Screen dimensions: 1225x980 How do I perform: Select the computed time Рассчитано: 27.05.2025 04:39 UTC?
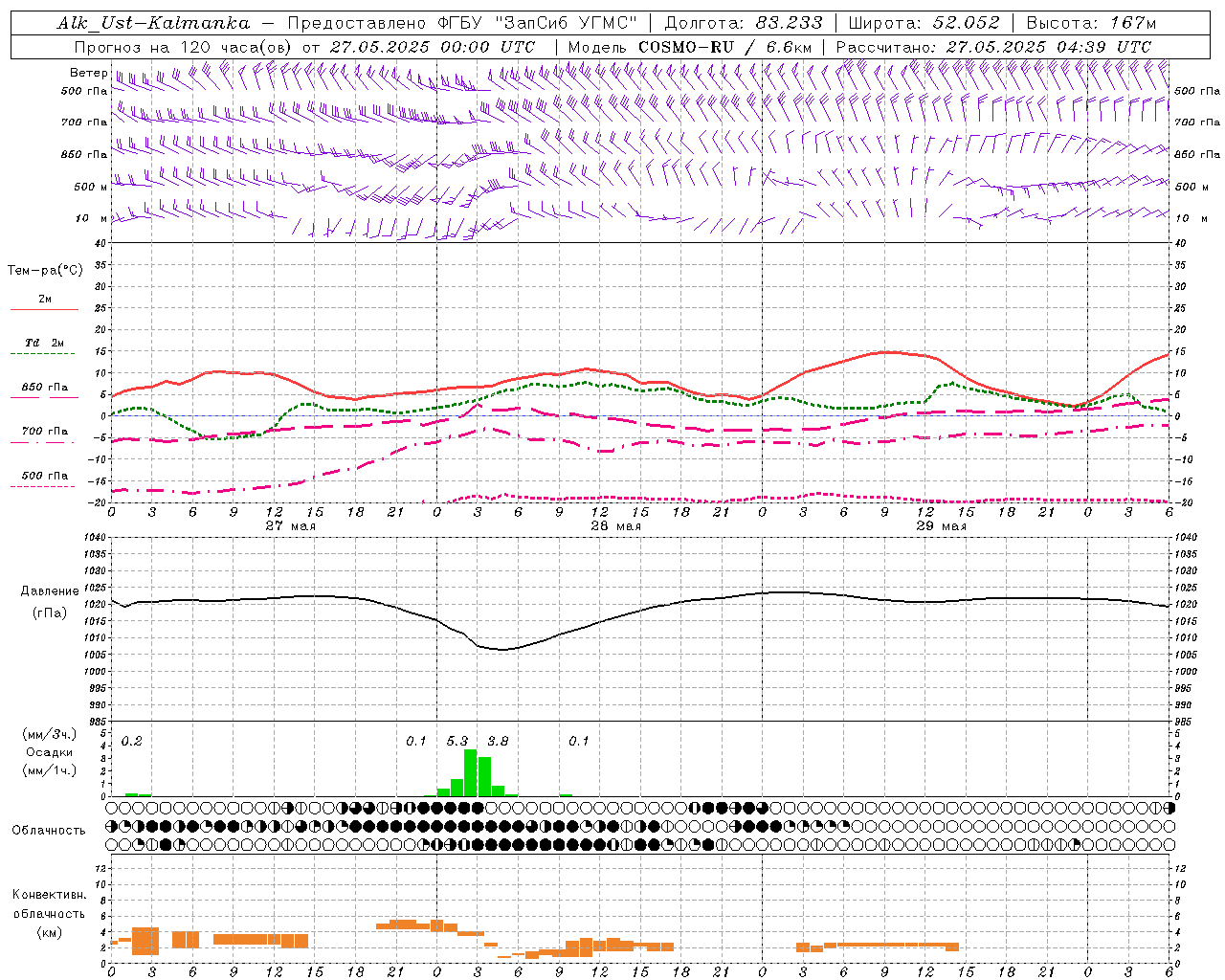pyautogui.click(x=993, y=47)
